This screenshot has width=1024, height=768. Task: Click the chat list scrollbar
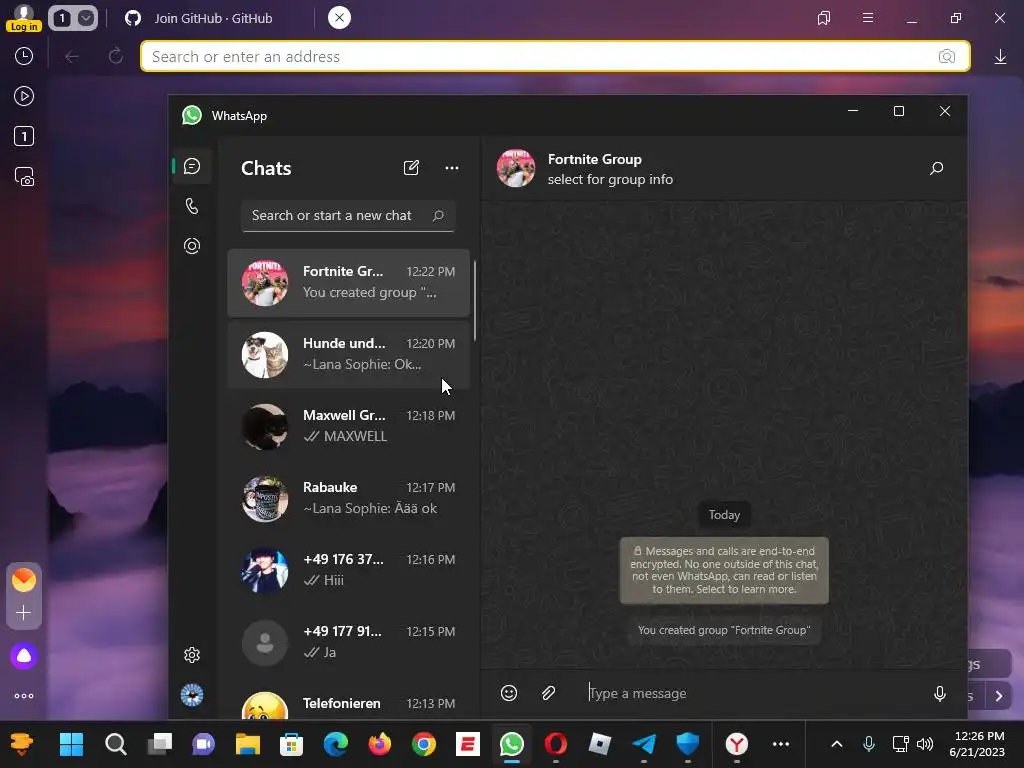point(475,300)
